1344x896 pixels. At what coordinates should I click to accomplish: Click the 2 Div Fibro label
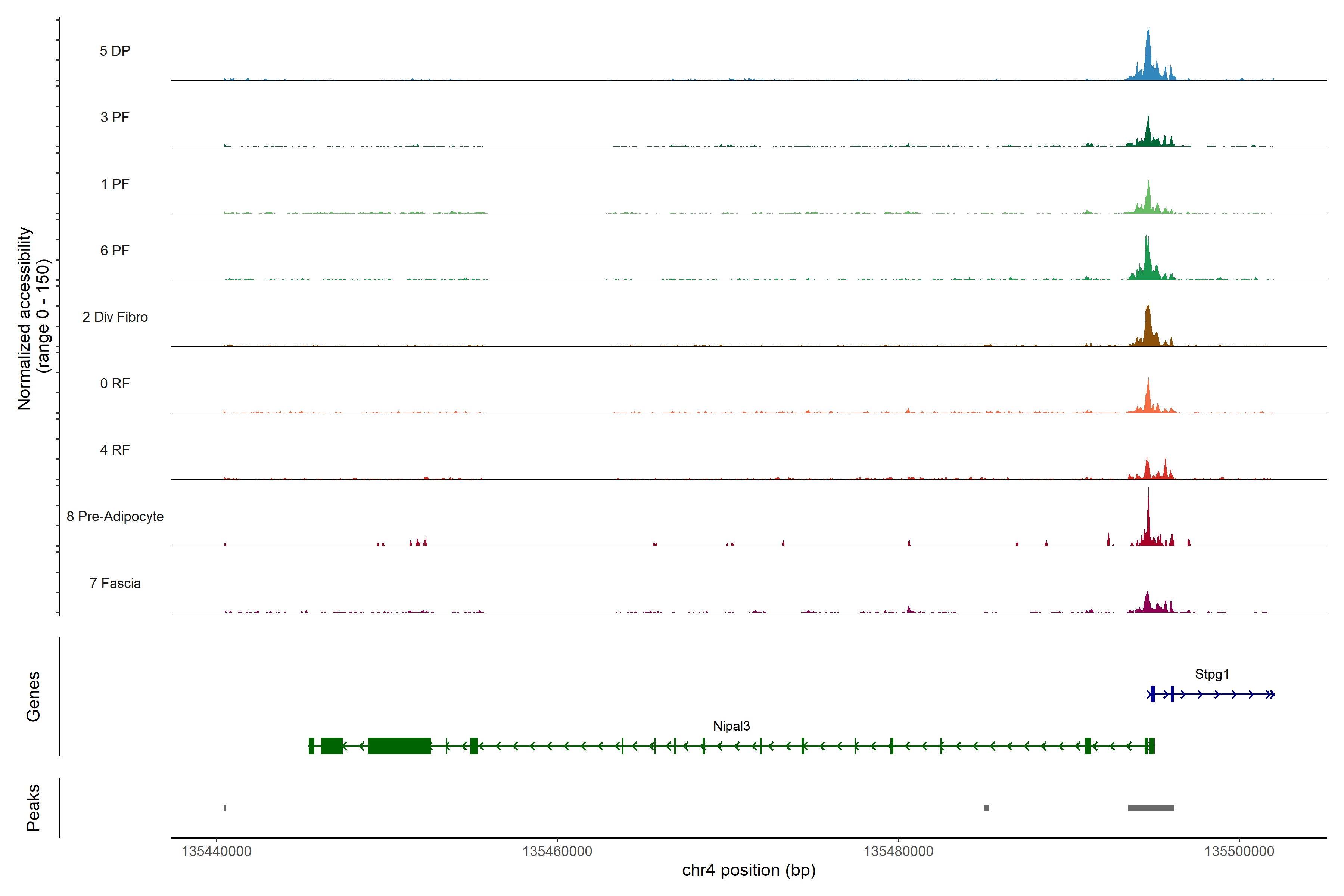coord(115,317)
